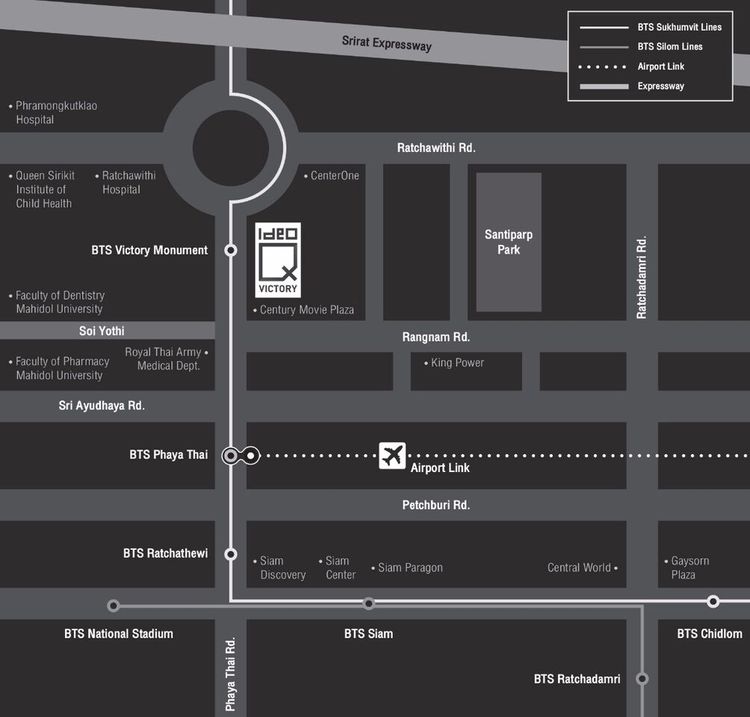
Task: Click the Victory Monument roundabout center
Action: coord(231,148)
